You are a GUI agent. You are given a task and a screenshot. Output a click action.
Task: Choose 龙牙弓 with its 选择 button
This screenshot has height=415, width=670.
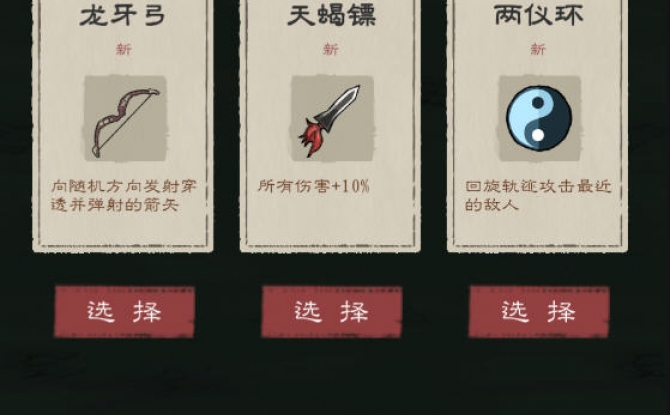pyautogui.click(x=124, y=312)
